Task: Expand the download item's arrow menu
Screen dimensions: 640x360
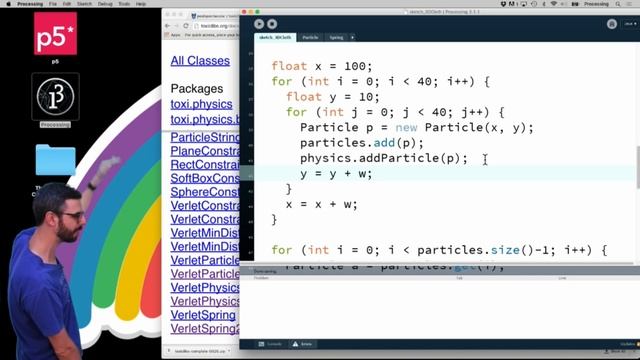Action: 229,351
